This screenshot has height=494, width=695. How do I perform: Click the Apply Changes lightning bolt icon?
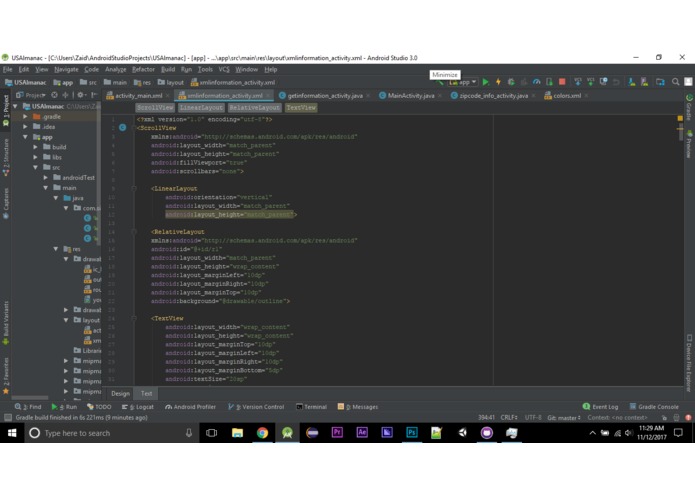pos(498,82)
